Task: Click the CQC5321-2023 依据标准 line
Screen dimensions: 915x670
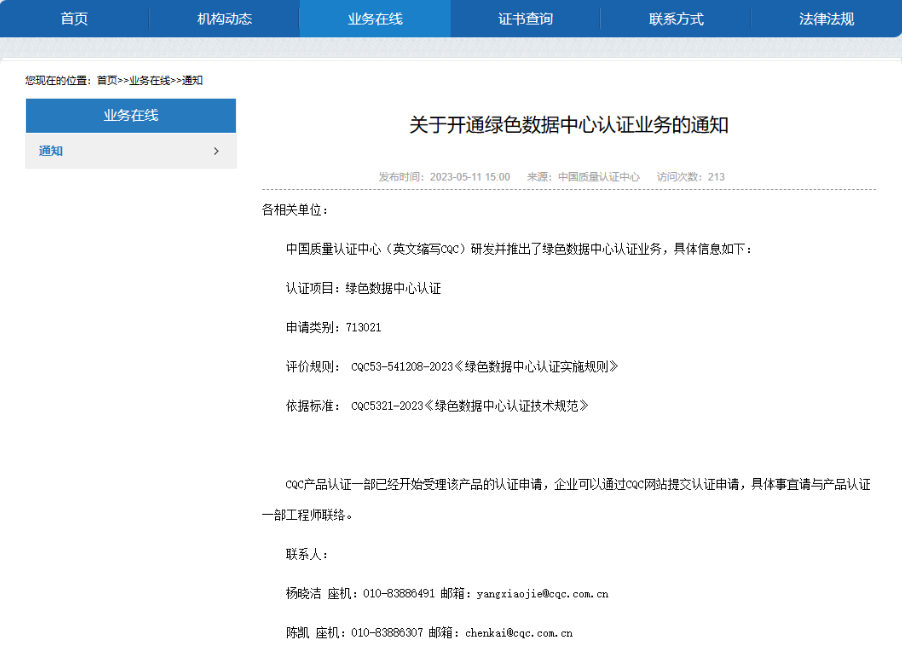Action: click(469, 406)
